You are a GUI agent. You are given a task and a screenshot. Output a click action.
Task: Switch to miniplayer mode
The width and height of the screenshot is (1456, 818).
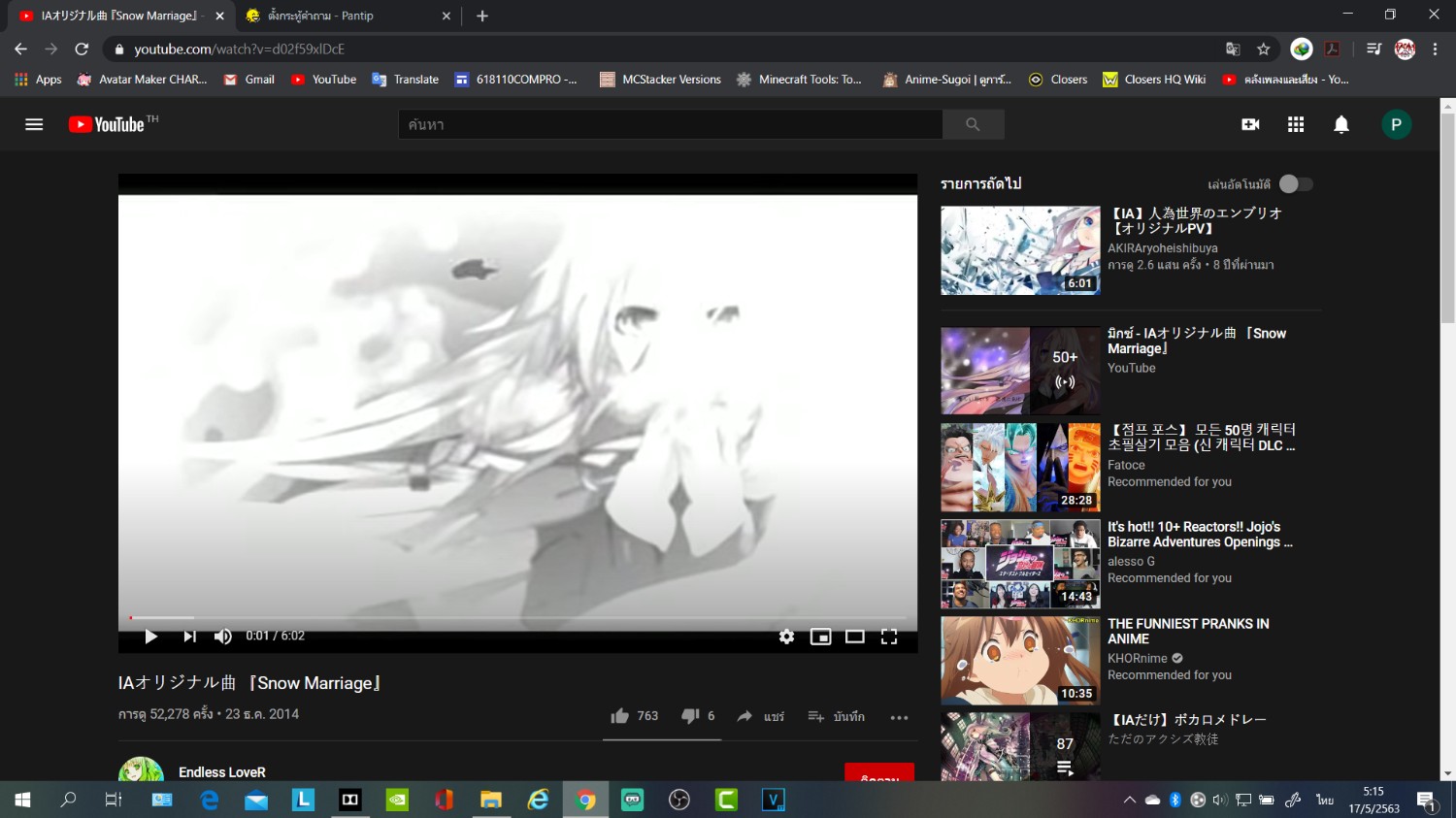tap(820, 637)
